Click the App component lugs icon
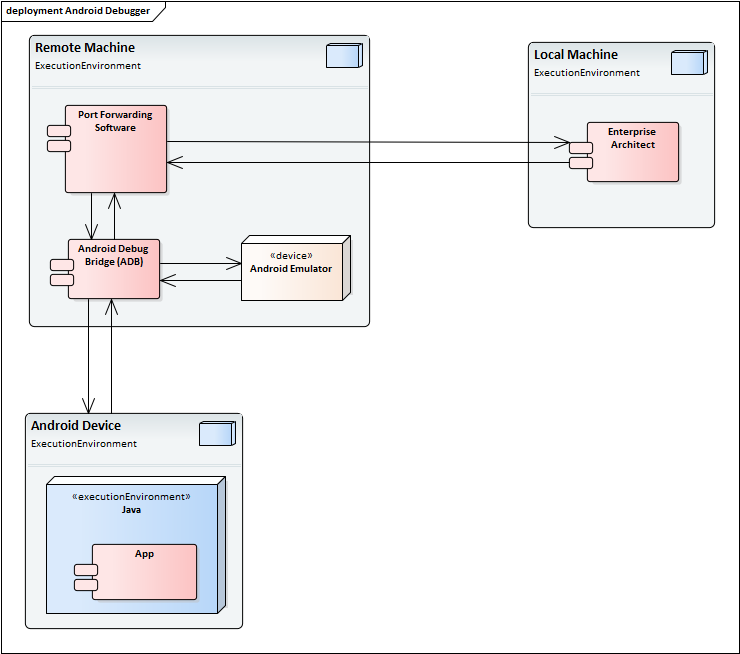The image size is (740, 654). [86, 576]
